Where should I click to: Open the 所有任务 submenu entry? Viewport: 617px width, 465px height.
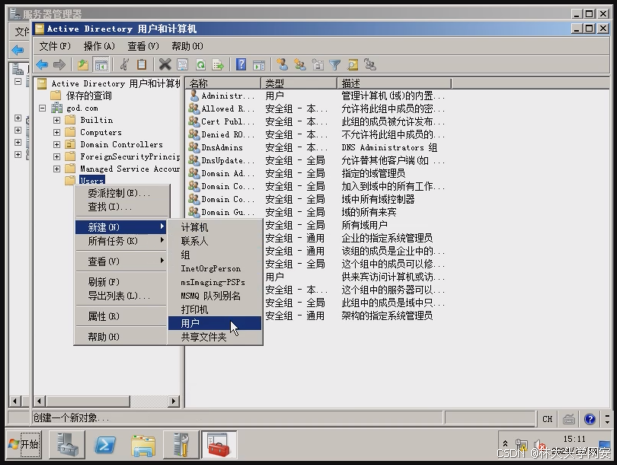[121, 241]
